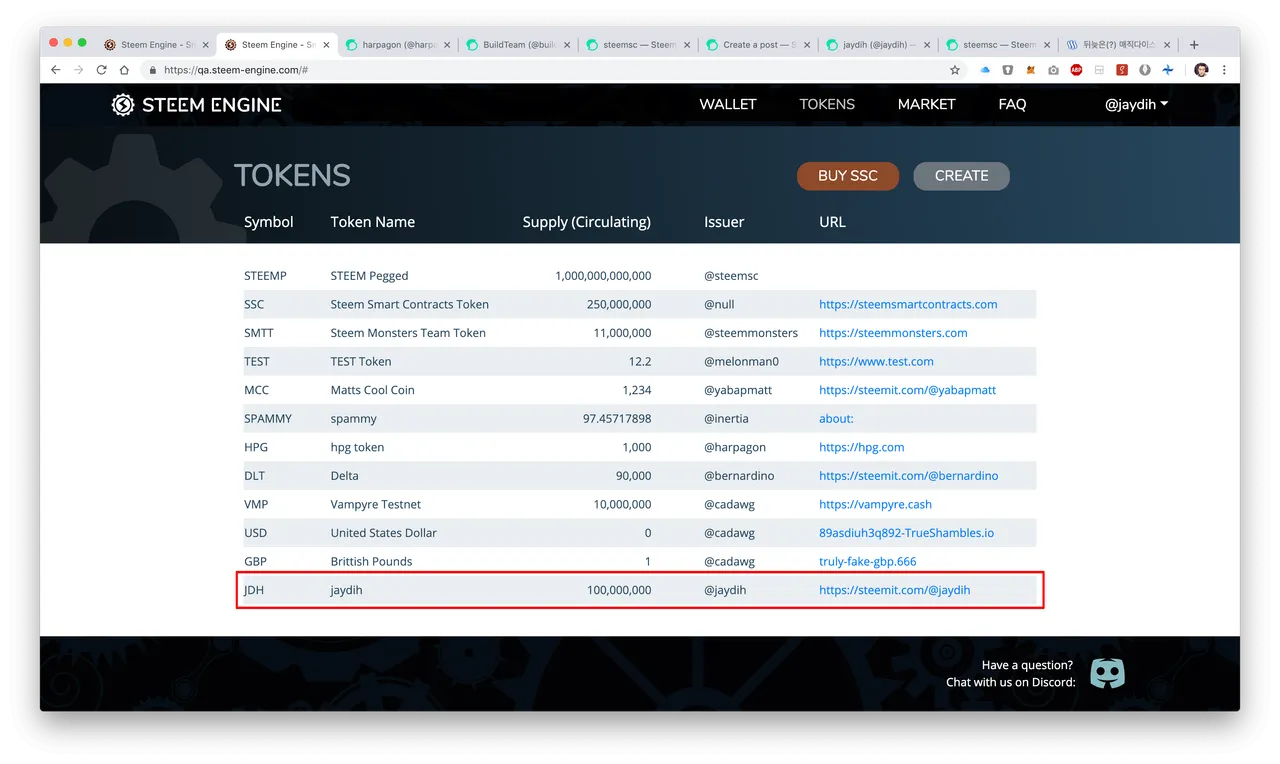The image size is (1280, 764).
Task: Click the address bar URL field
Action: click(x=540, y=70)
